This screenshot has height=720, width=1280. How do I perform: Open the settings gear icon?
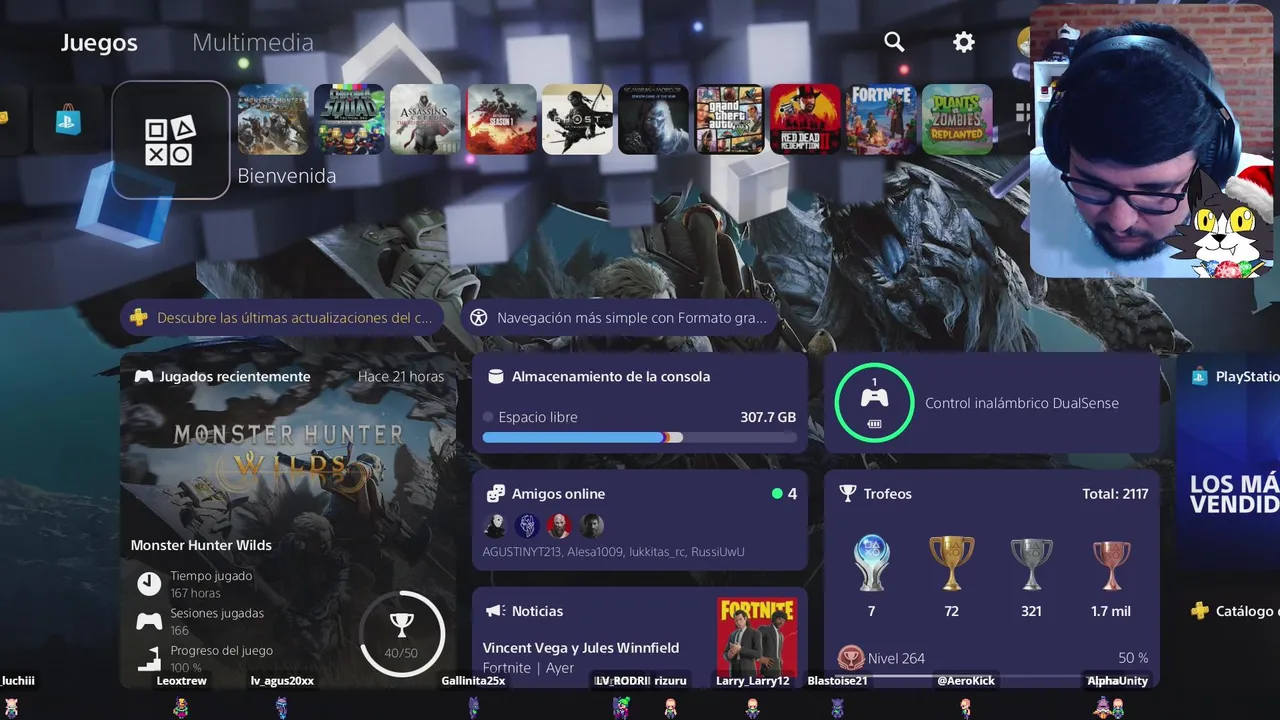click(963, 42)
